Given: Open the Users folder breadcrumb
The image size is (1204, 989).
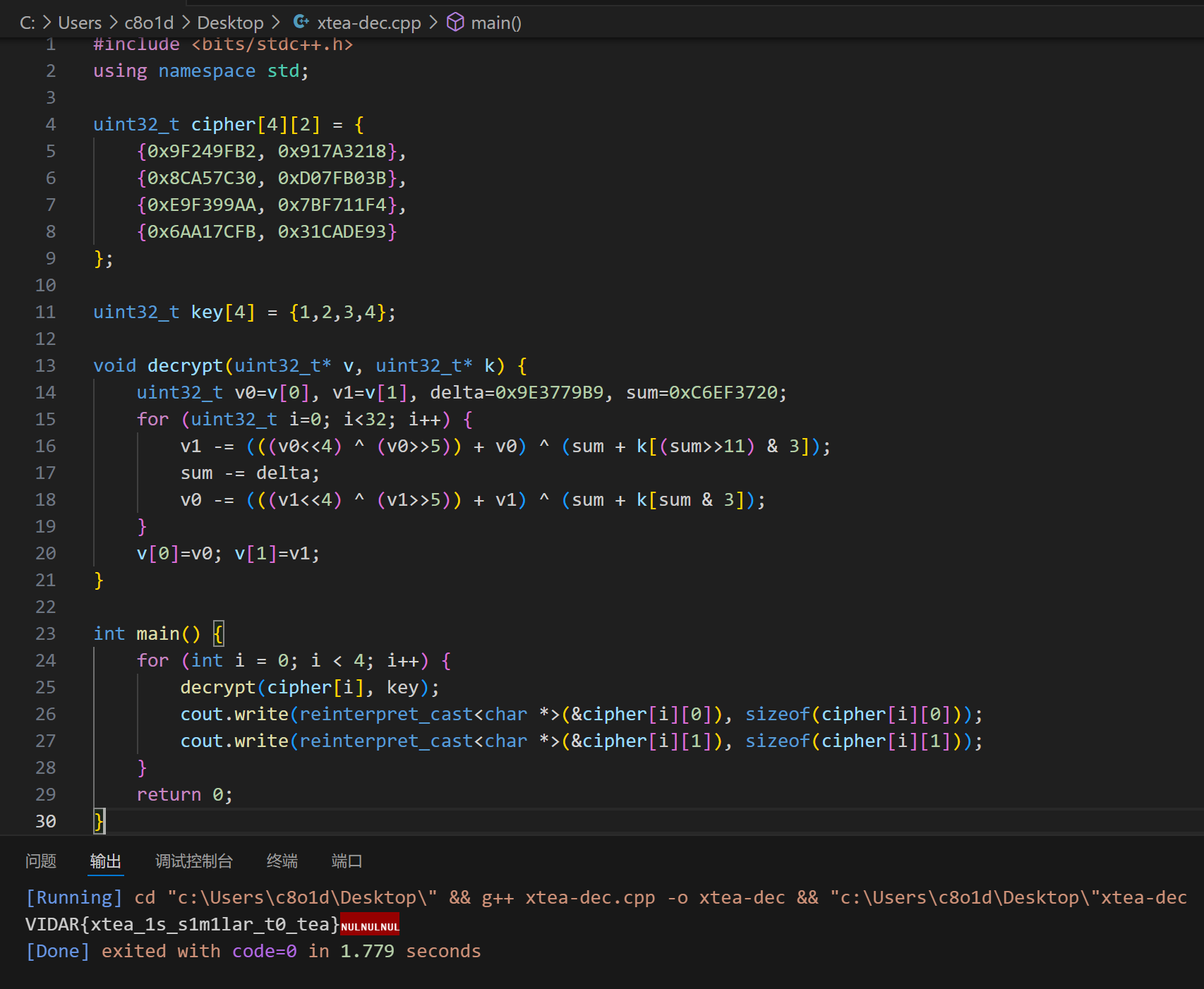Looking at the screenshot, I should [x=80, y=23].
